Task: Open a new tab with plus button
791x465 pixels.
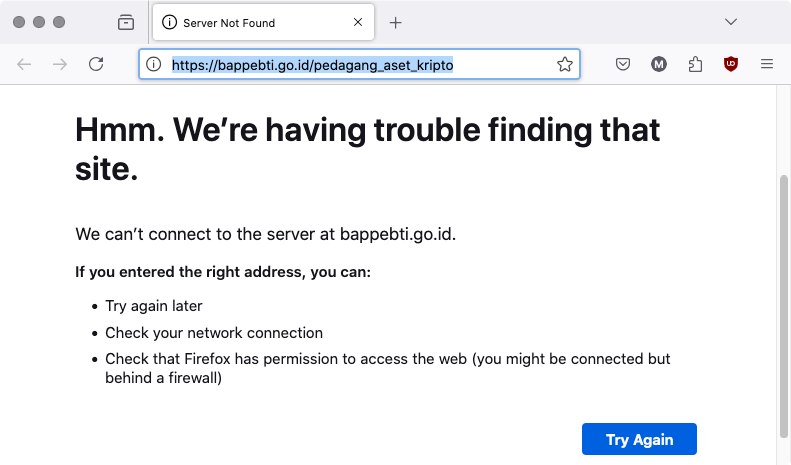Action: click(x=396, y=23)
